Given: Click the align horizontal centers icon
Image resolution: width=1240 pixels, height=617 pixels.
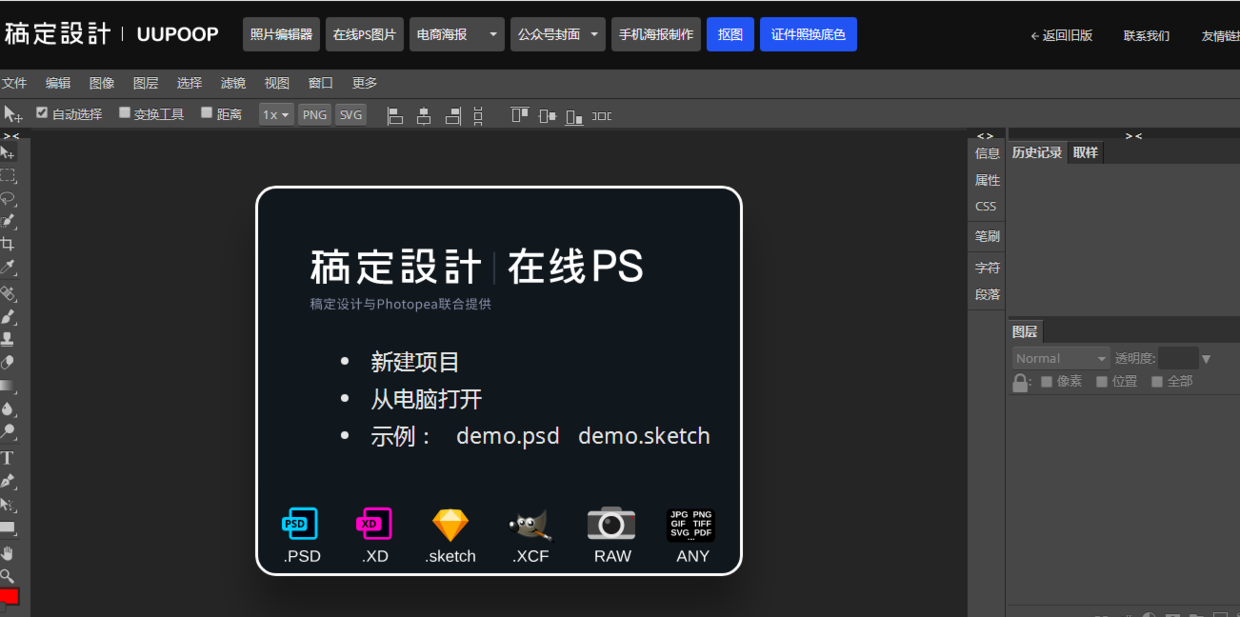Looking at the screenshot, I should pyautogui.click(x=424, y=116).
